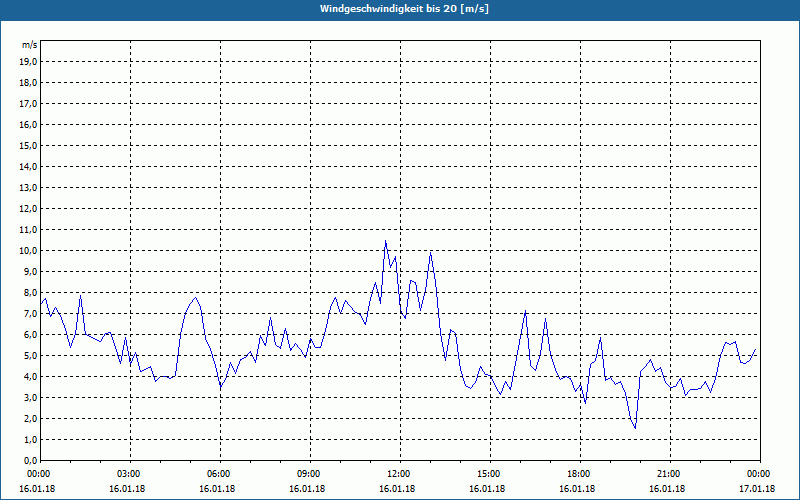
Task: Click the highest peak of the blue wind curve
Action: pos(385,241)
